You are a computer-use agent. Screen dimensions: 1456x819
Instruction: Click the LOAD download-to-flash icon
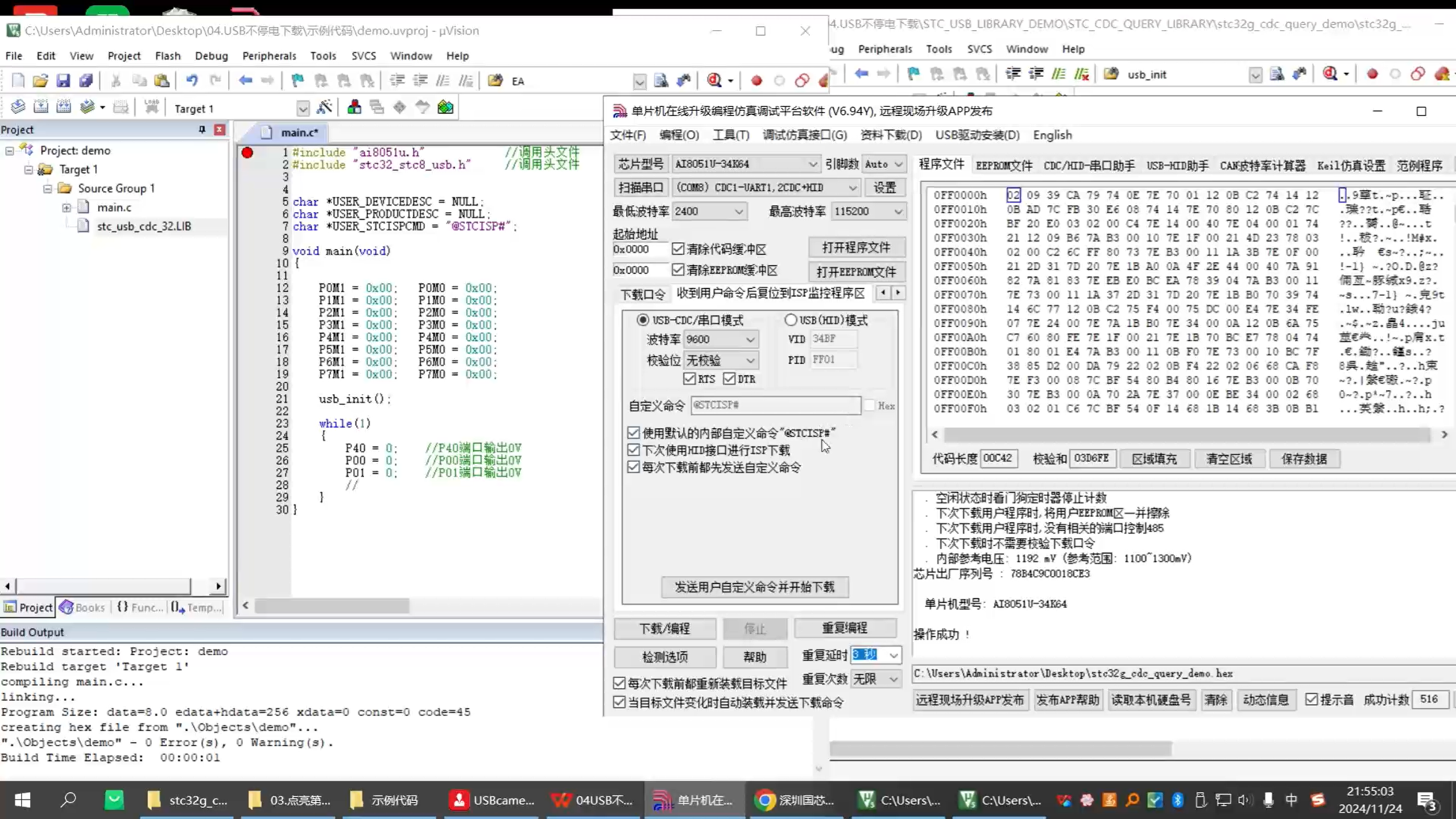pyautogui.click(x=152, y=106)
